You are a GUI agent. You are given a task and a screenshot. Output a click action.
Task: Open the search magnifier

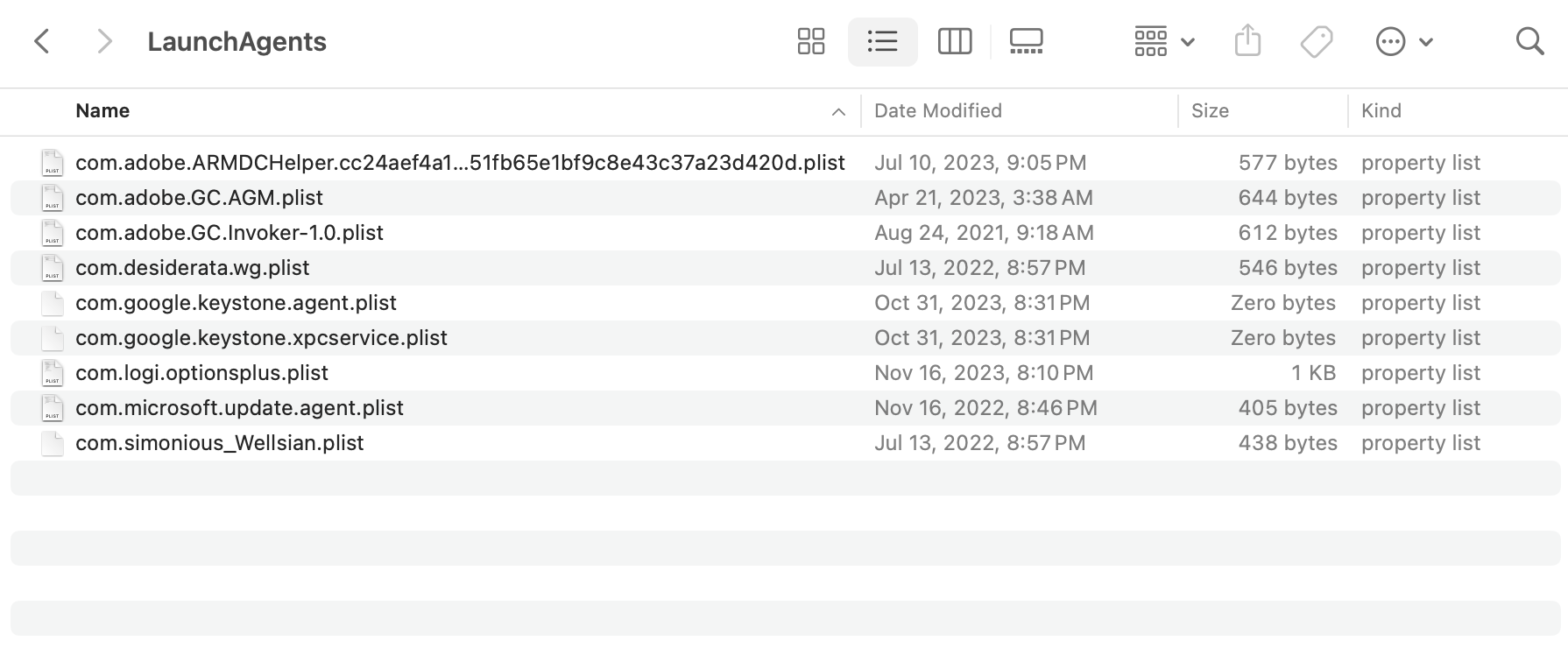point(1529,41)
